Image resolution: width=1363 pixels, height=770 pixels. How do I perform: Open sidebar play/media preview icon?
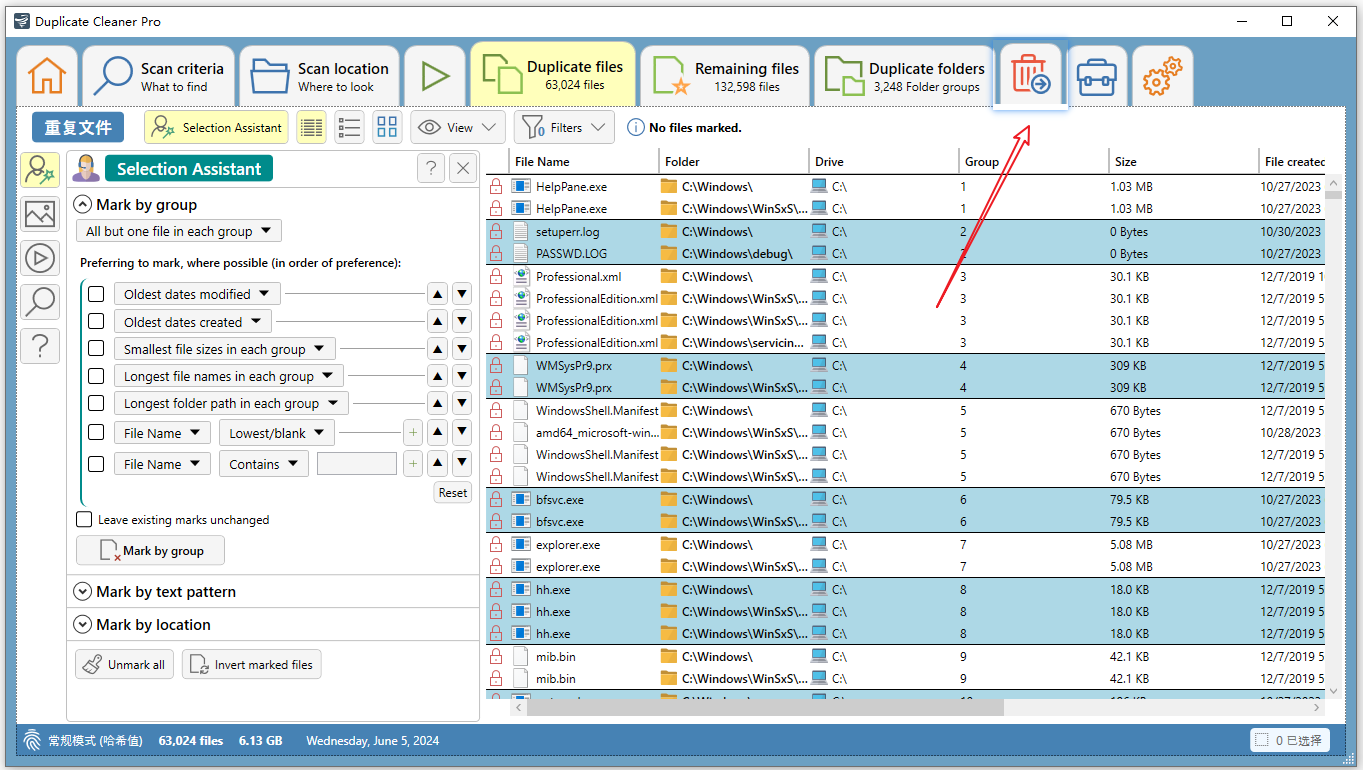[x=39, y=258]
